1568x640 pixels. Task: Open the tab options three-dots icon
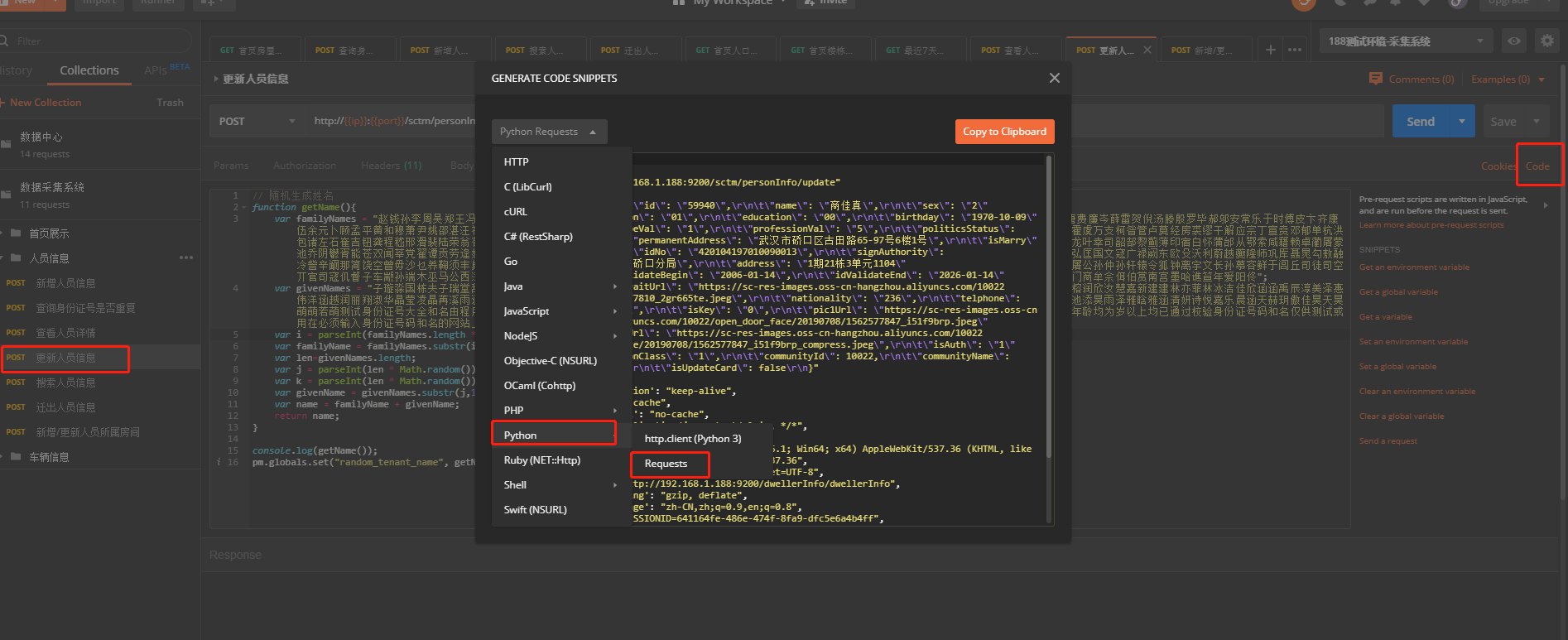(x=1295, y=50)
